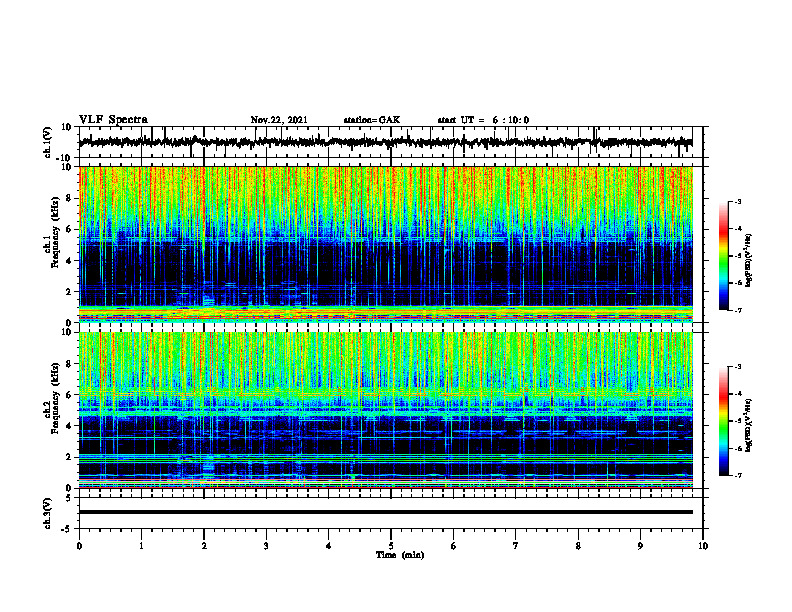This screenshot has width=792, height=612.
Task: Click the ch.1 color scale bar
Action: click(x=724, y=256)
